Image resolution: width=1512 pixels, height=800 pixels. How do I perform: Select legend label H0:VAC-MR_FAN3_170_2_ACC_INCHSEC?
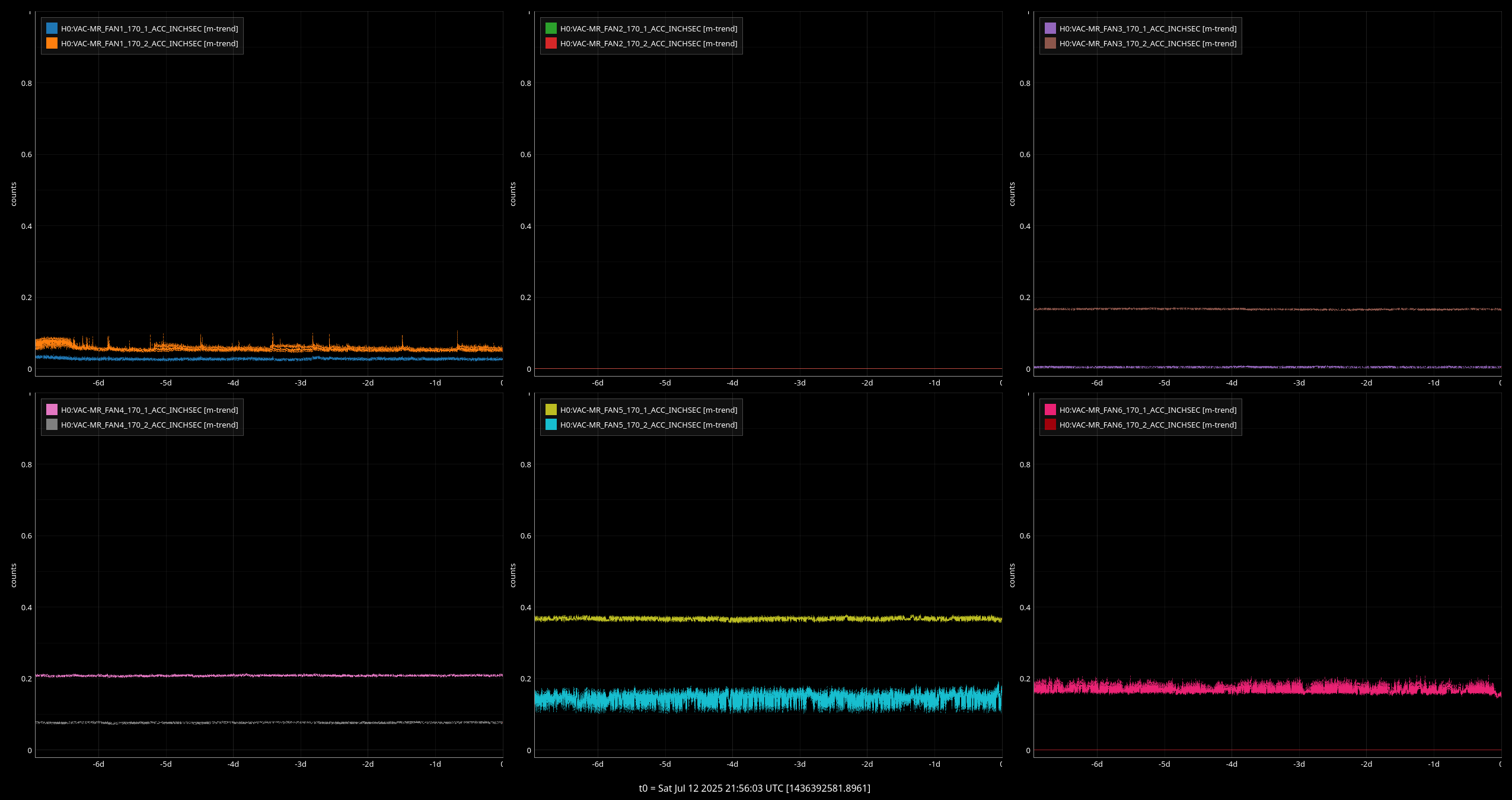[1148, 43]
